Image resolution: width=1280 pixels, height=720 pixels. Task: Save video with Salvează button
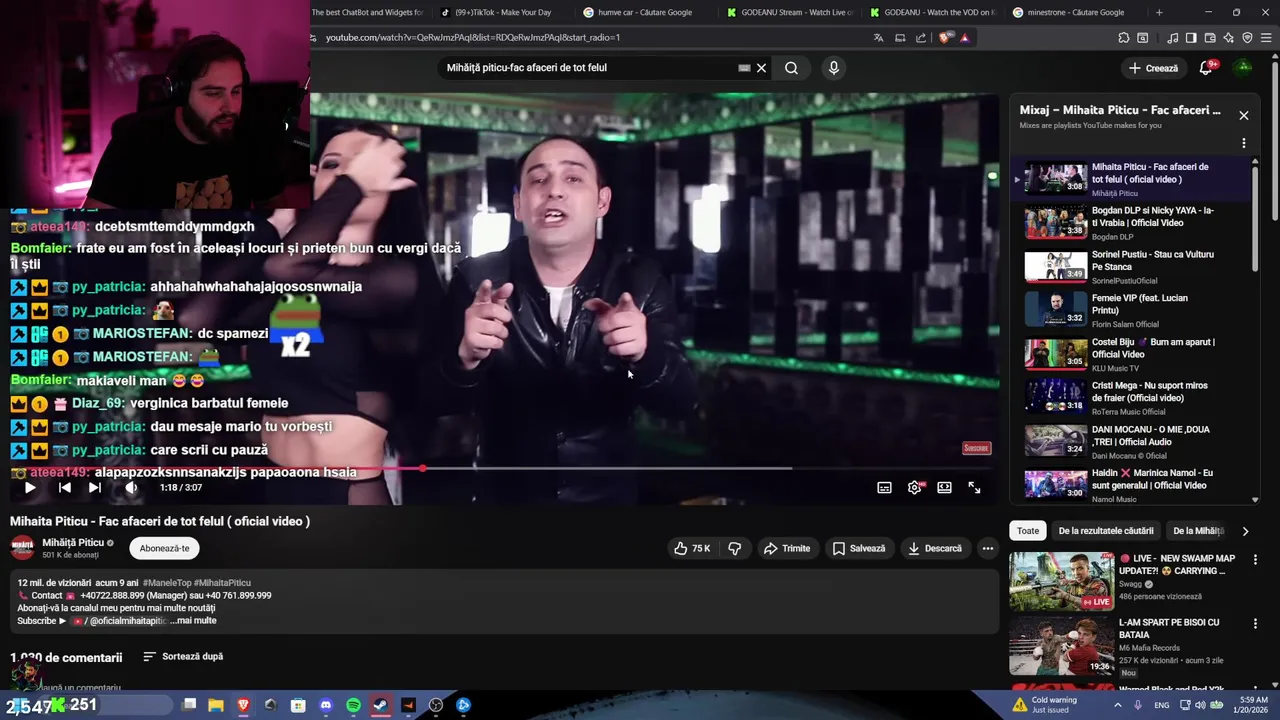pos(859,548)
